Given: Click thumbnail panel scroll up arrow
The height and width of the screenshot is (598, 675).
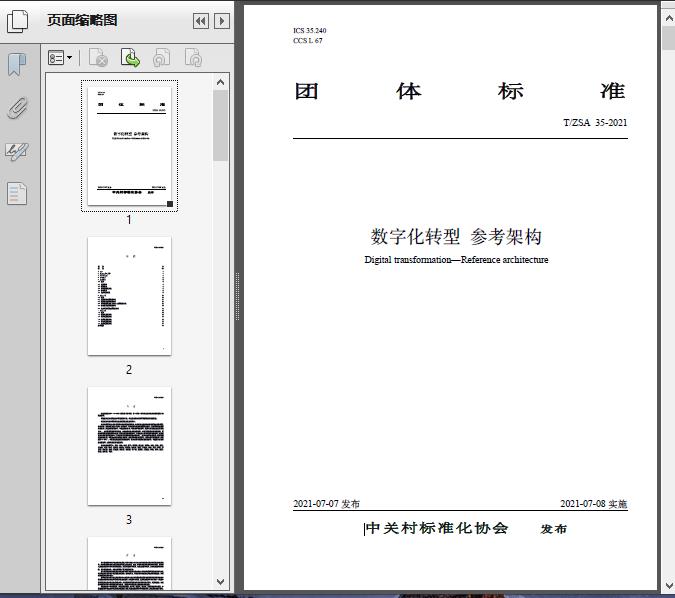Looking at the screenshot, I should point(220,82).
